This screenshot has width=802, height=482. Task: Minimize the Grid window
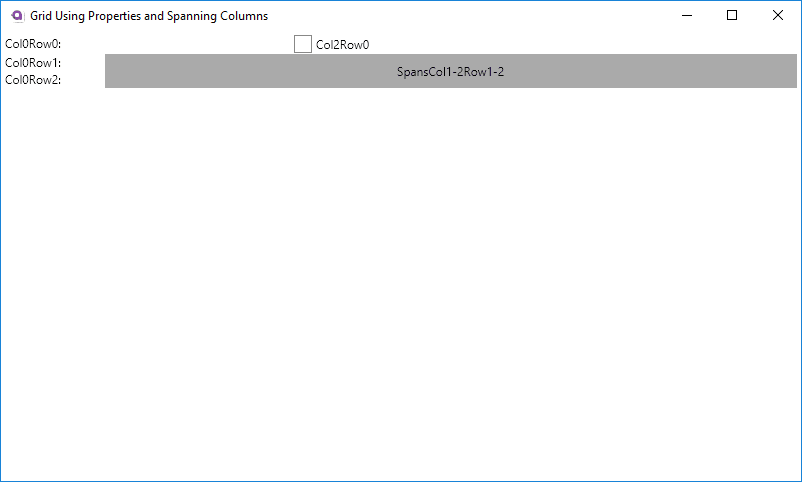click(686, 16)
